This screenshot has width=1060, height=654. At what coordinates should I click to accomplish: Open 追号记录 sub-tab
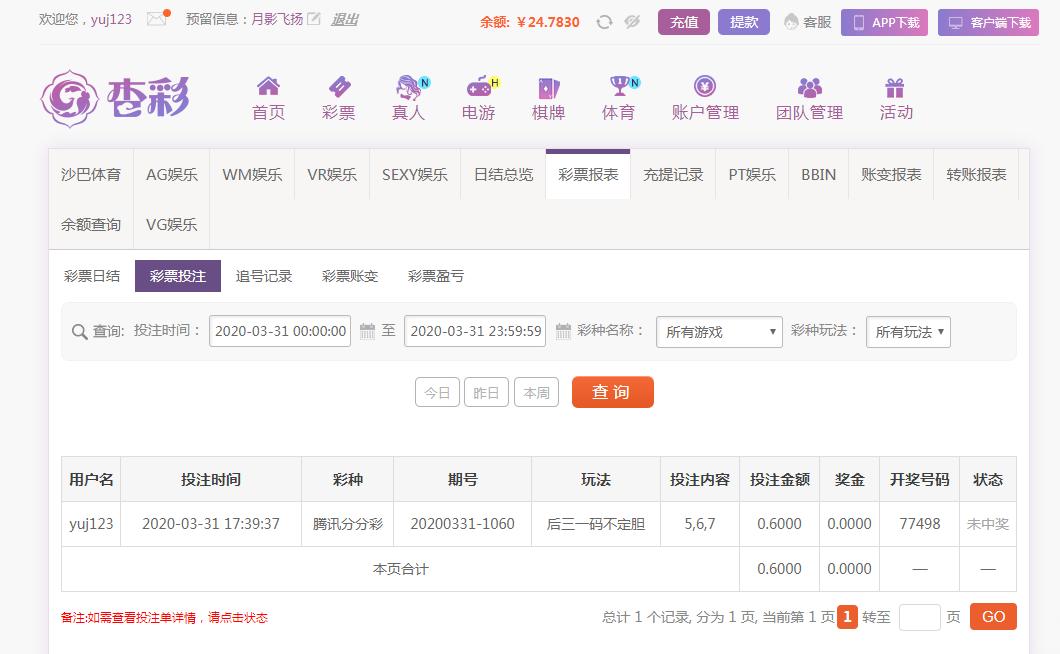264,276
